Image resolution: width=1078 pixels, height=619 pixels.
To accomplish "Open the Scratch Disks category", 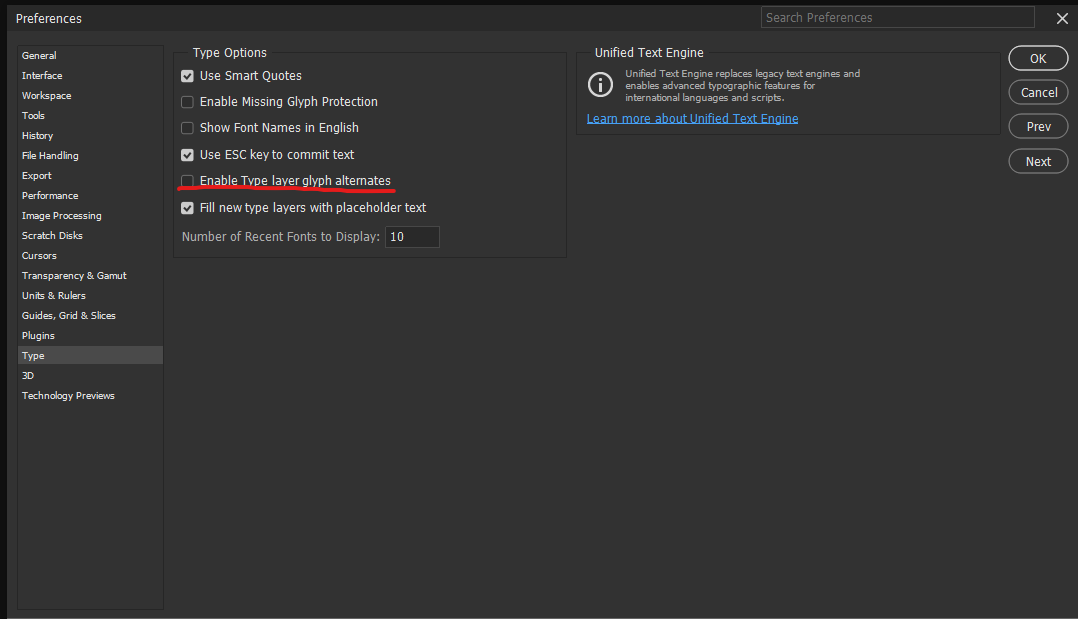I will pyautogui.click(x=52, y=236).
